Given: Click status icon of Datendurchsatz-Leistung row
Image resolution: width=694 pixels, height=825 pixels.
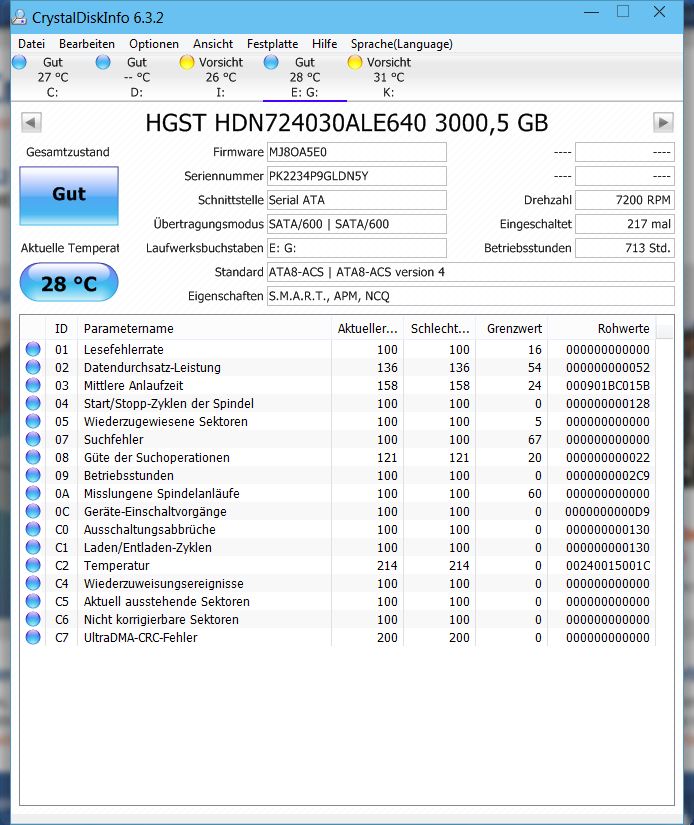Looking at the screenshot, I should 33,367.
